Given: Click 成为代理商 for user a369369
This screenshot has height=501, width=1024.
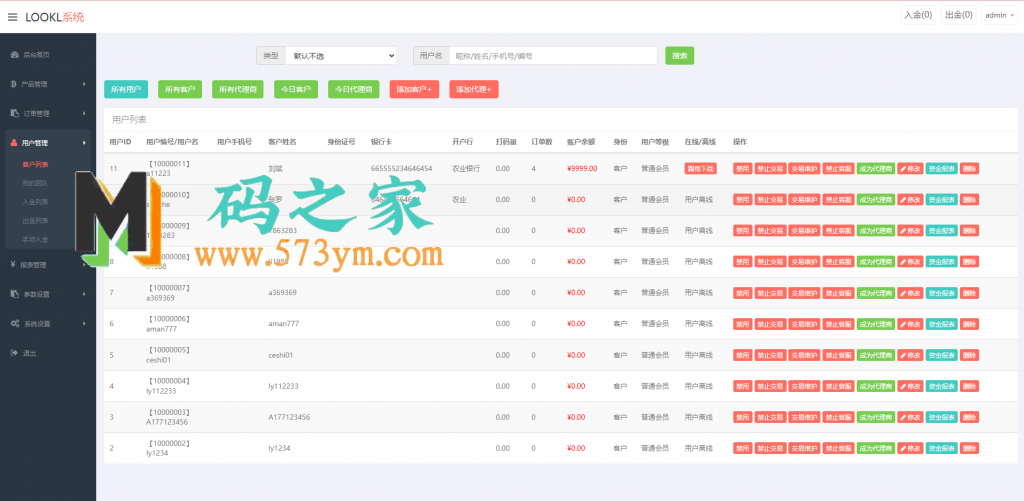Looking at the screenshot, I should (875, 293).
